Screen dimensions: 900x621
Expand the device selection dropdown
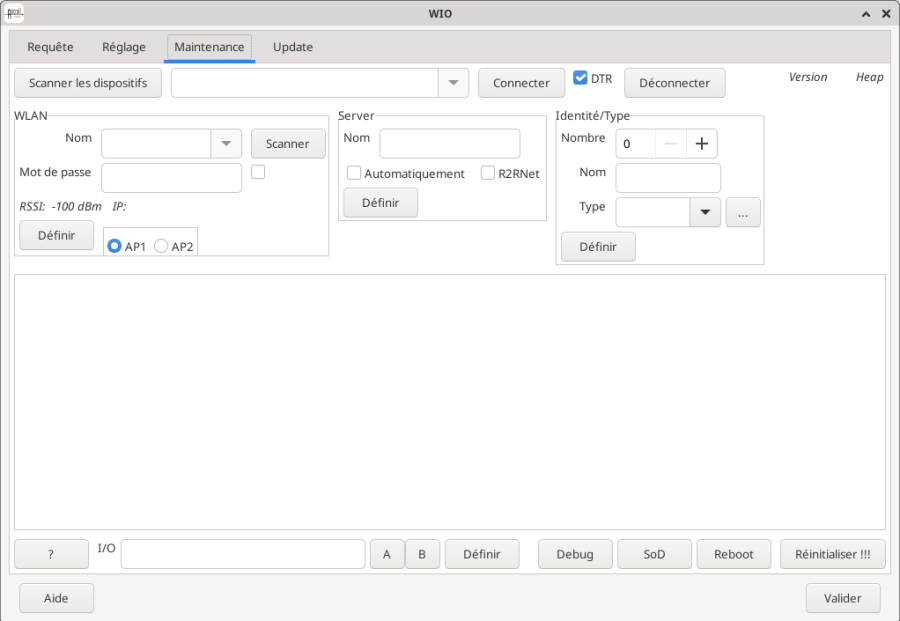coord(453,83)
